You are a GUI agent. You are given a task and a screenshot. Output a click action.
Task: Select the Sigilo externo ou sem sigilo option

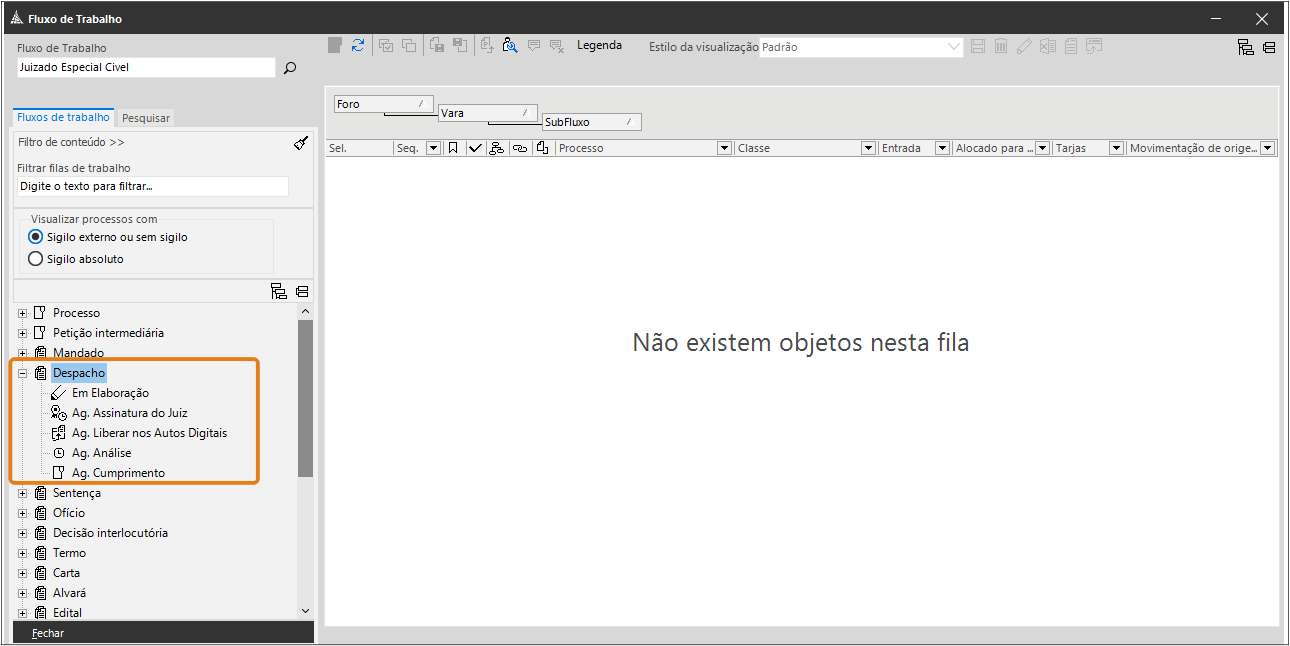point(36,237)
